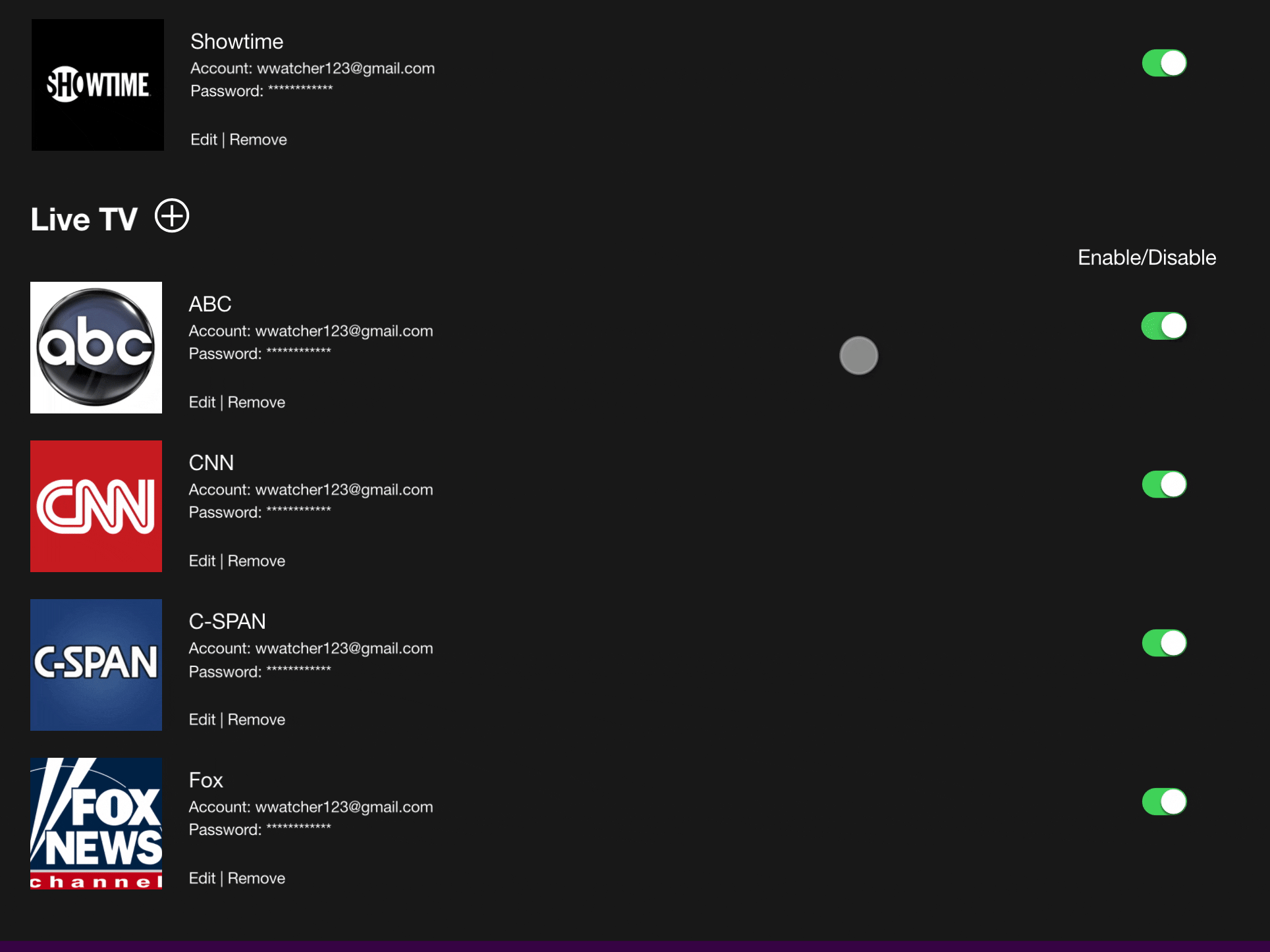The width and height of the screenshot is (1270, 952).
Task: Add a new Live TV service
Action: pyautogui.click(x=172, y=216)
